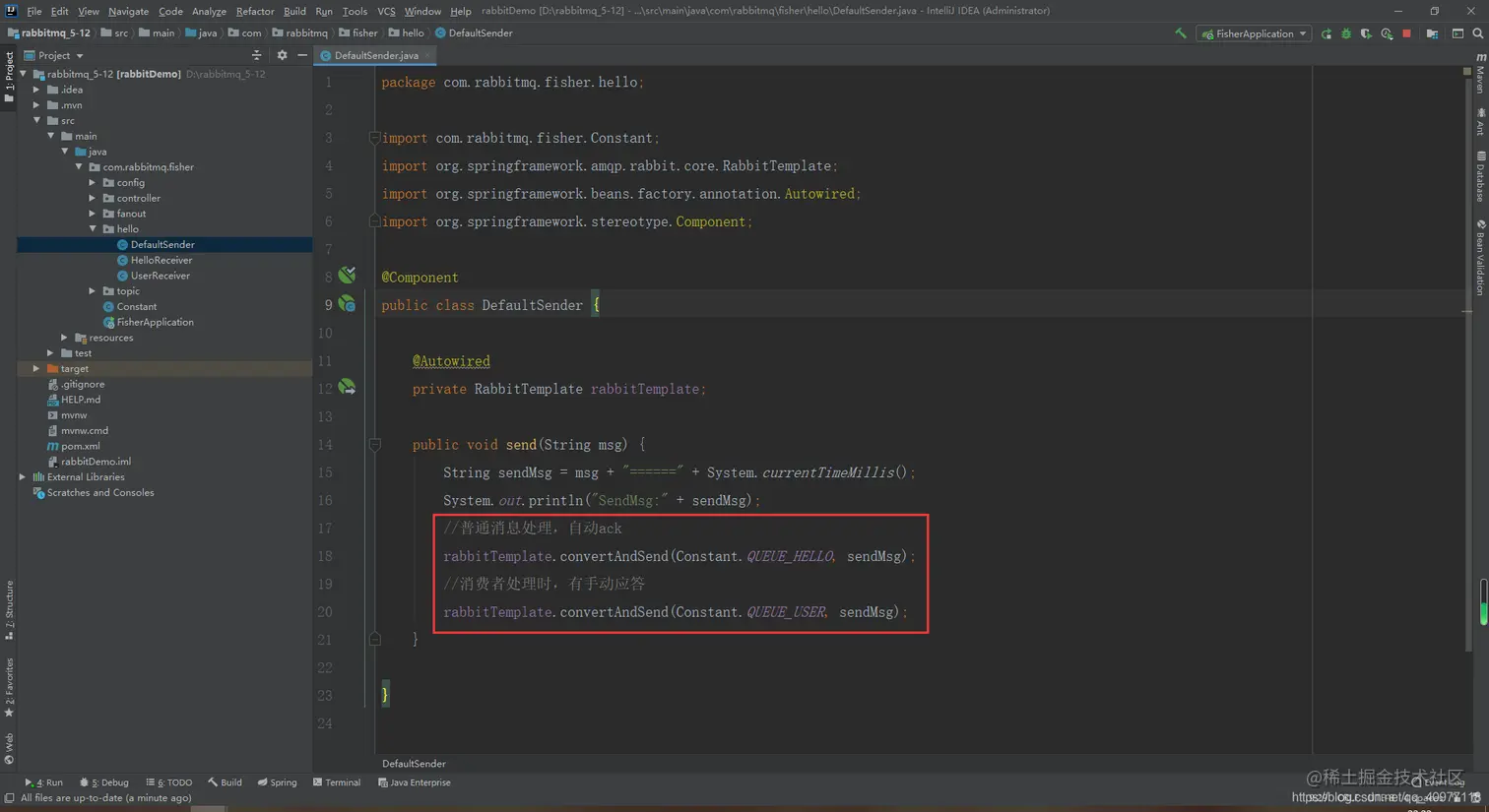Open the Java Enterprise tool window
This screenshot has height=812, width=1489.
(415, 782)
